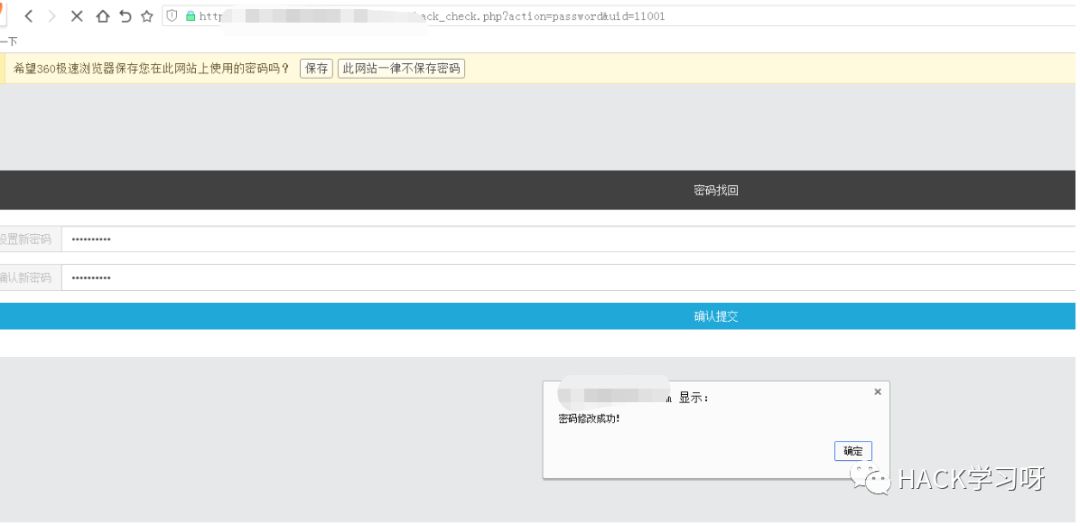Bookmark page with star icon
Image resolution: width=1080 pixels, height=526 pixels.
point(147,17)
